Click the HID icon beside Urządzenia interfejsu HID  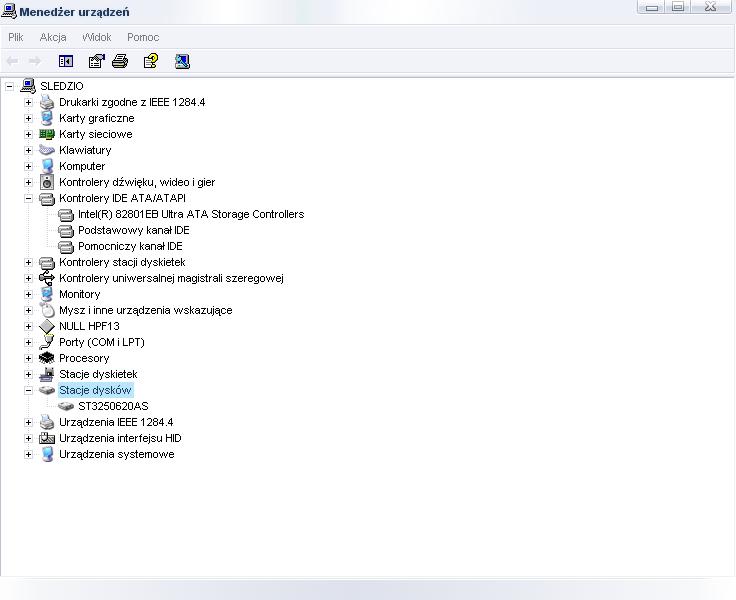click(47, 438)
